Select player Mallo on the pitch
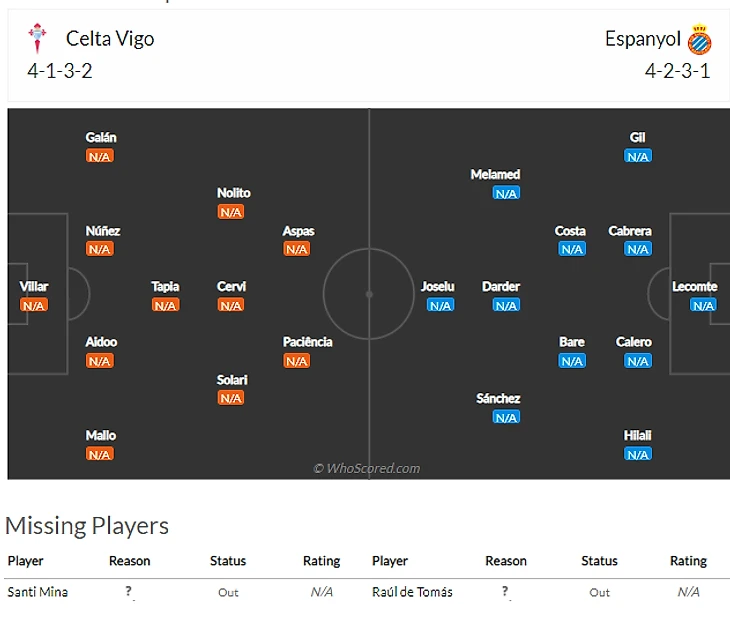This screenshot has width=730, height=624. pos(101,435)
